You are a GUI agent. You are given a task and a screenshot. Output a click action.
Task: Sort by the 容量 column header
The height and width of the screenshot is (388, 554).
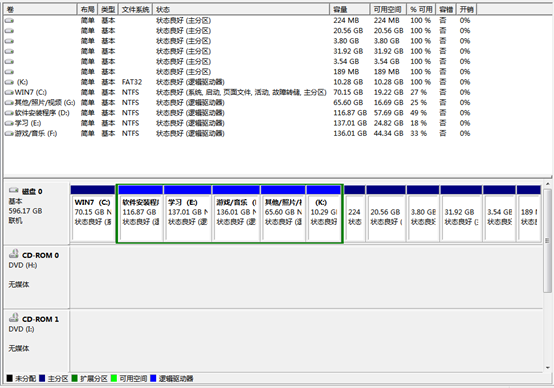350,10
